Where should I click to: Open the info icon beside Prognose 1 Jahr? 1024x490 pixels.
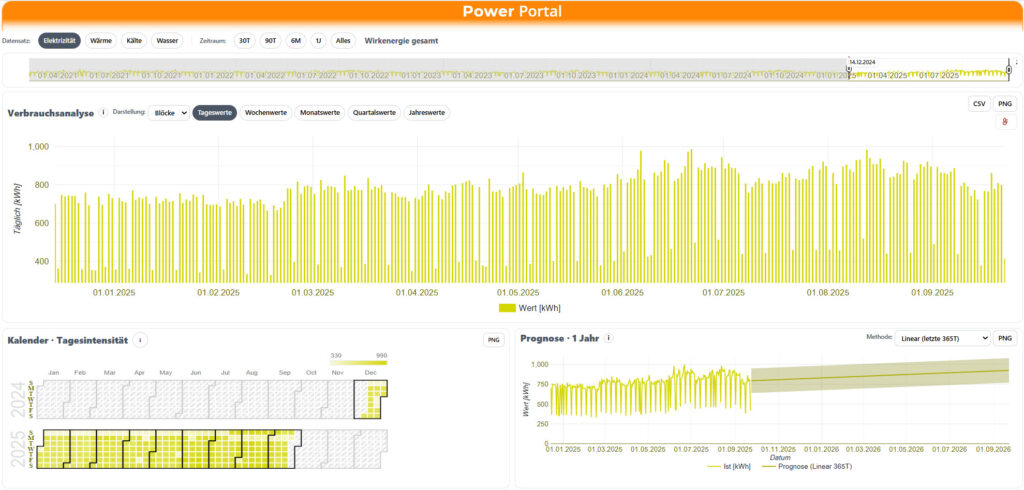[608, 338]
